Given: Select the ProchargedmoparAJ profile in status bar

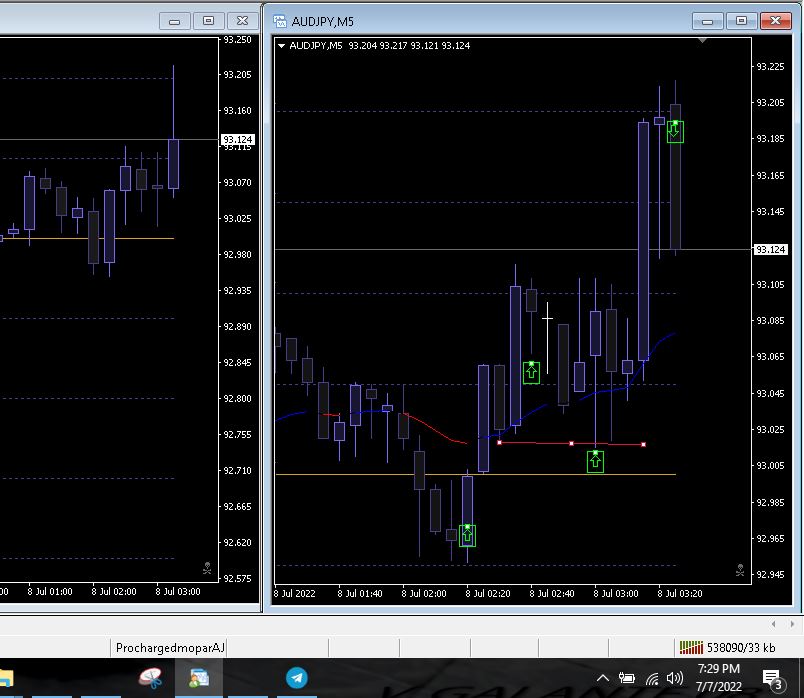Looking at the screenshot, I should coord(170,648).
